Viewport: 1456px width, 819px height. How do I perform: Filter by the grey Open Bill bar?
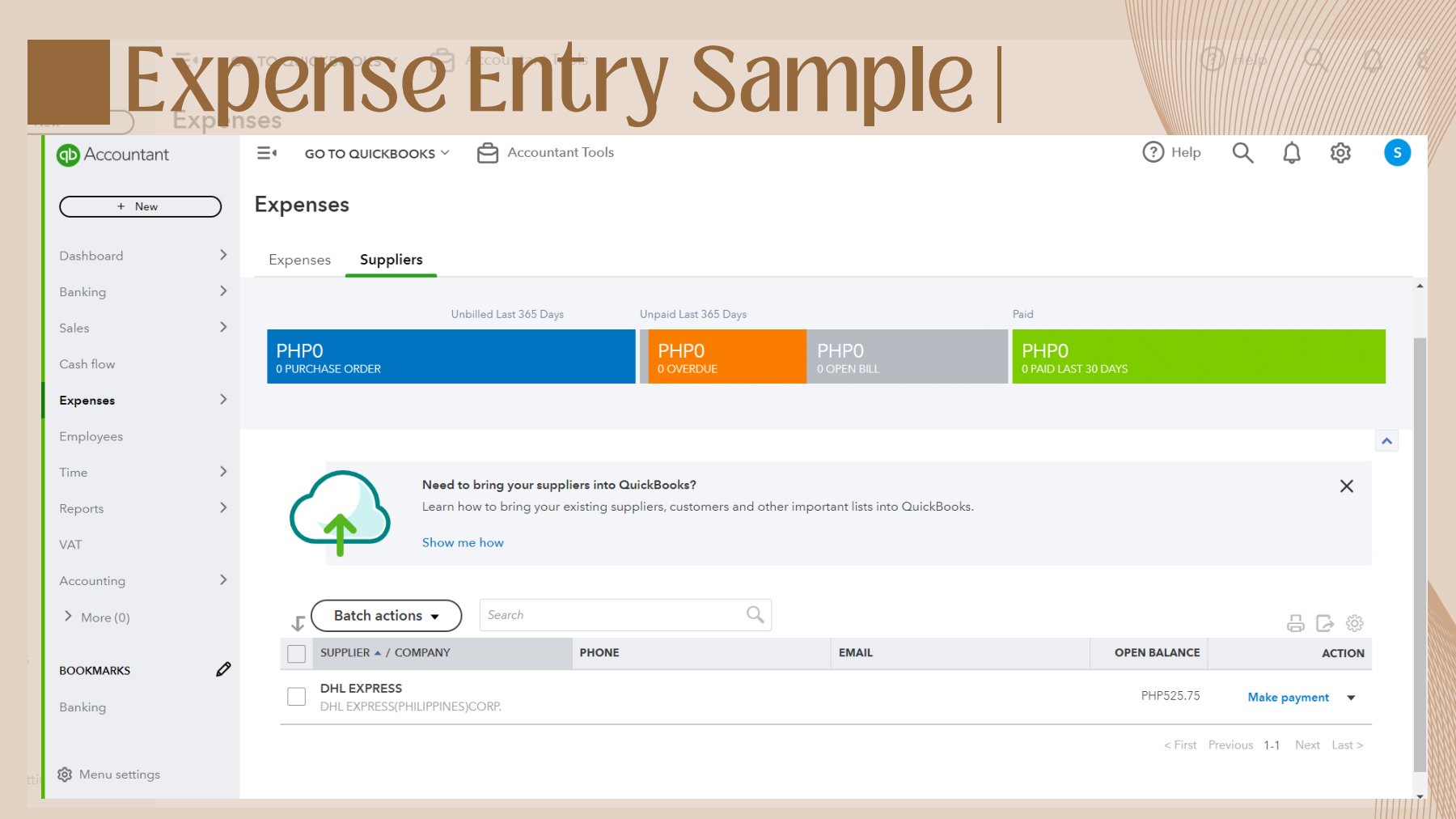click(907, 356)
